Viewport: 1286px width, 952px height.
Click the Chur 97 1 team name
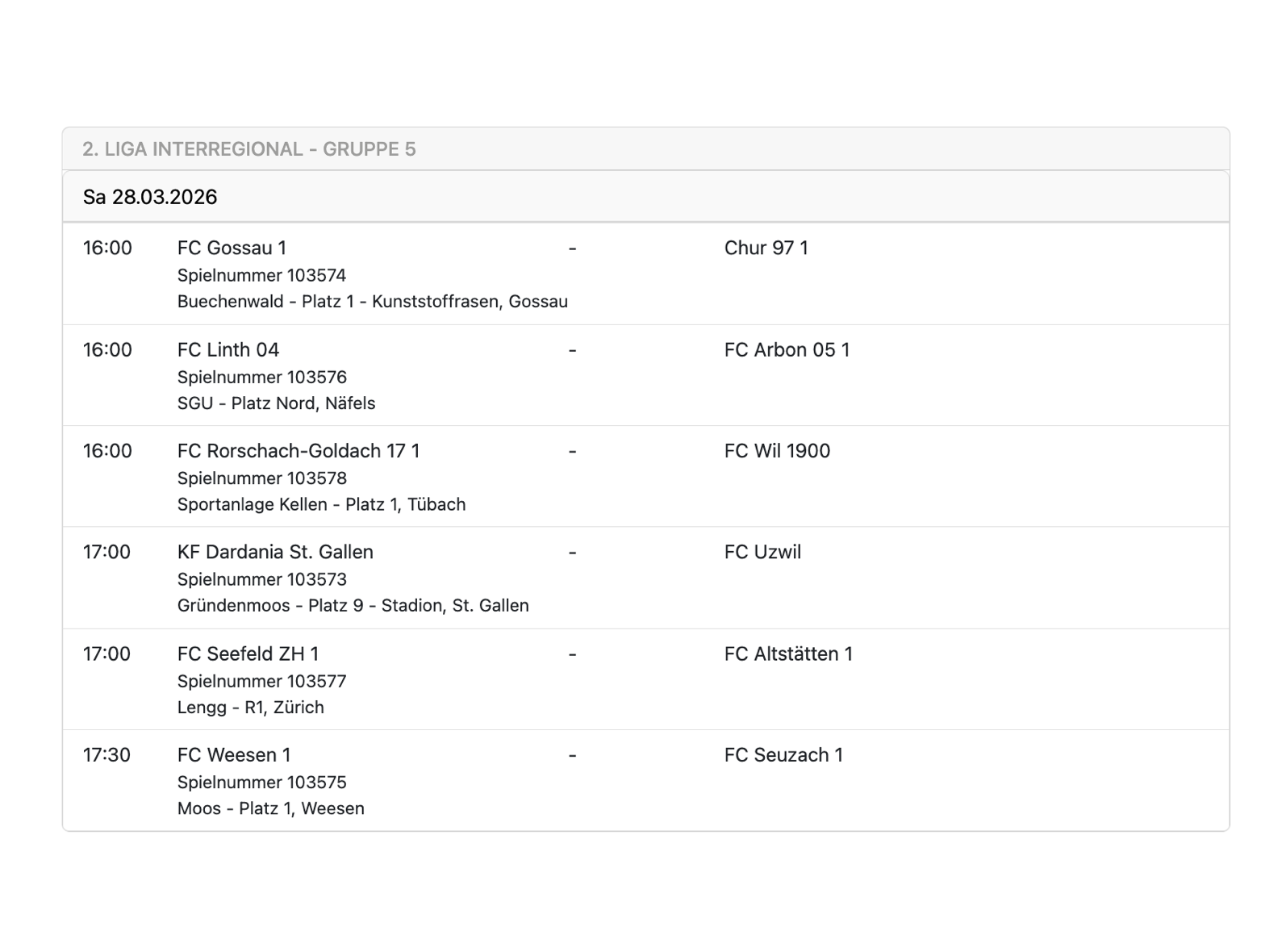(766, 248)
